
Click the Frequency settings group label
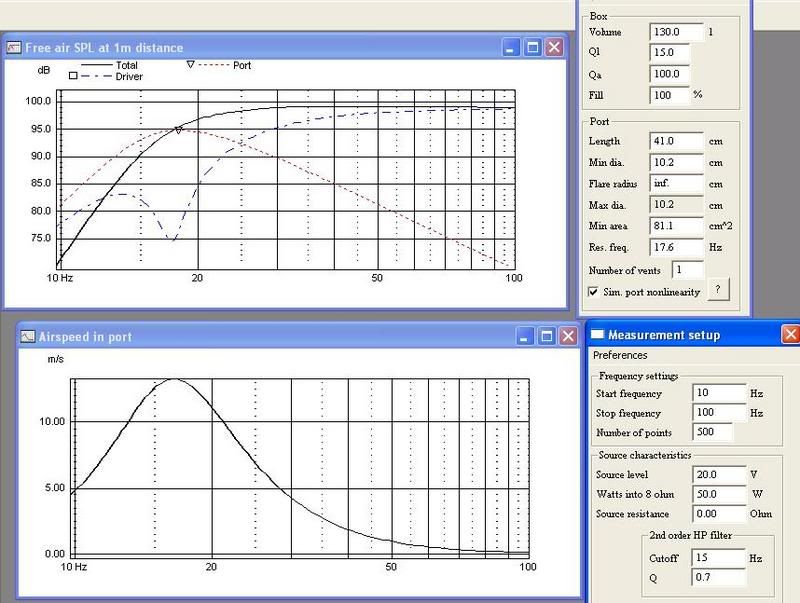638,376
